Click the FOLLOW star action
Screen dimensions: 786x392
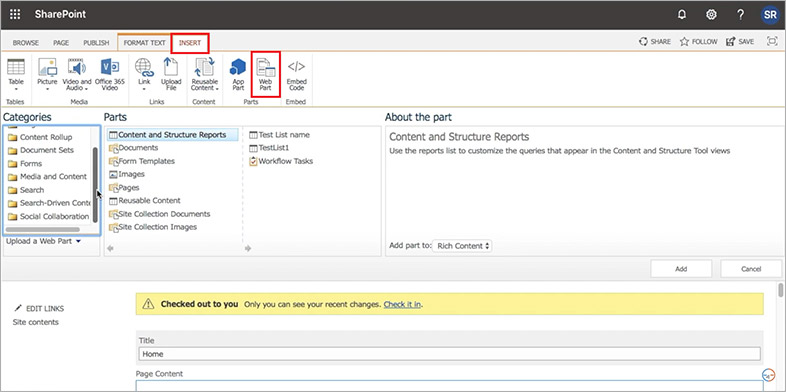pyautogui.click(x=698, y=42)
